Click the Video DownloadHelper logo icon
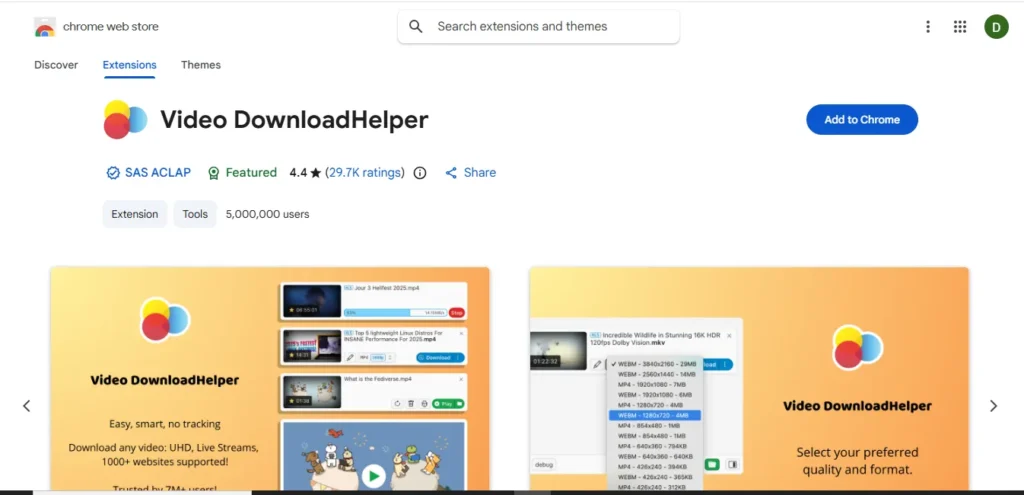Screen dimensions: 1024x495 pos(125,120)
